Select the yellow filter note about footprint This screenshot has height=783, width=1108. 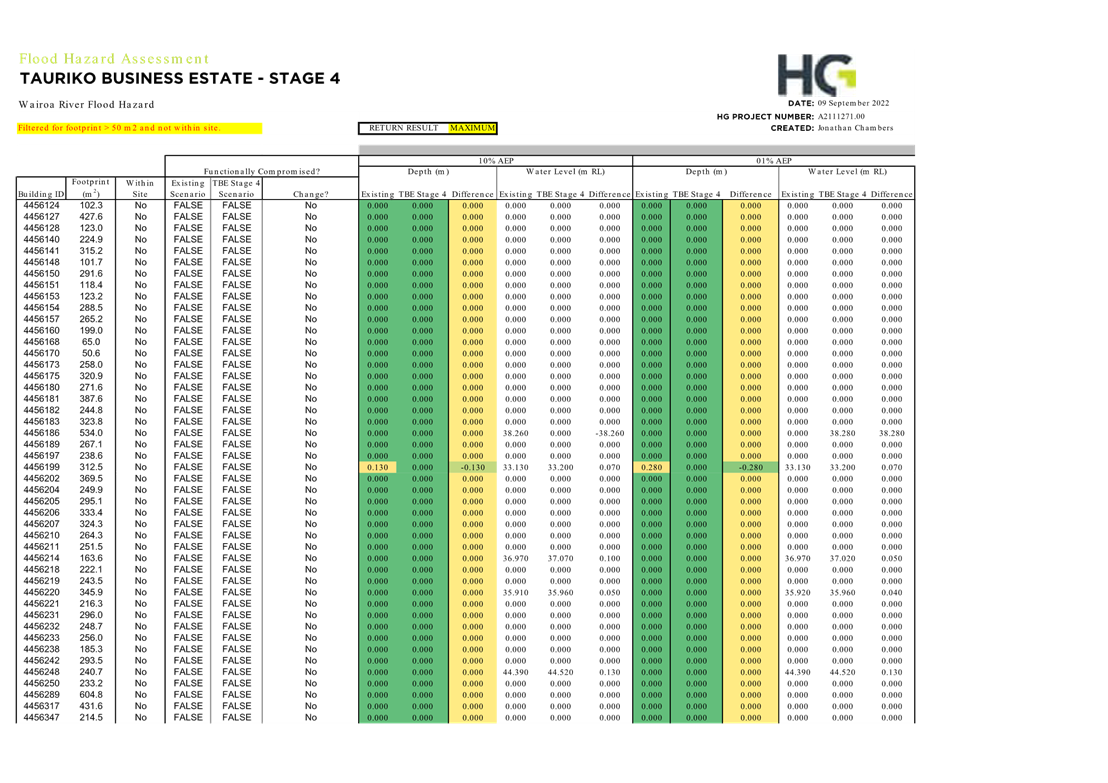click(x=139, y=128)
